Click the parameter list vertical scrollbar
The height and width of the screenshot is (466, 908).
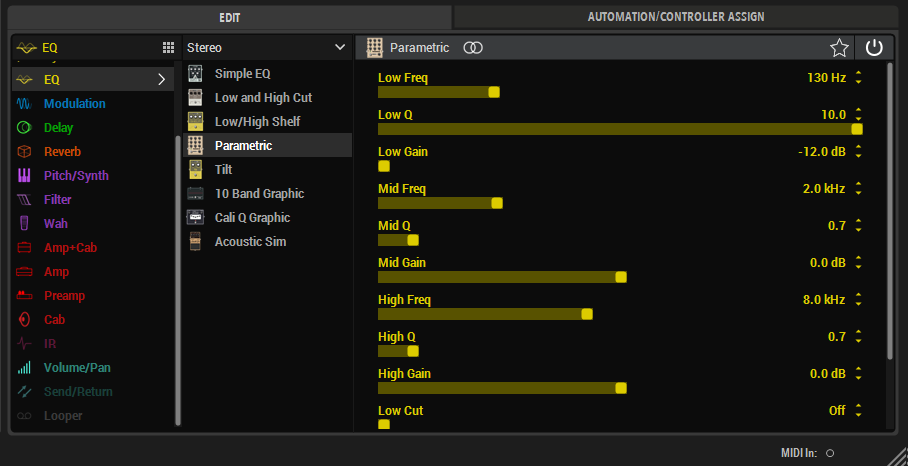[890, 210]
